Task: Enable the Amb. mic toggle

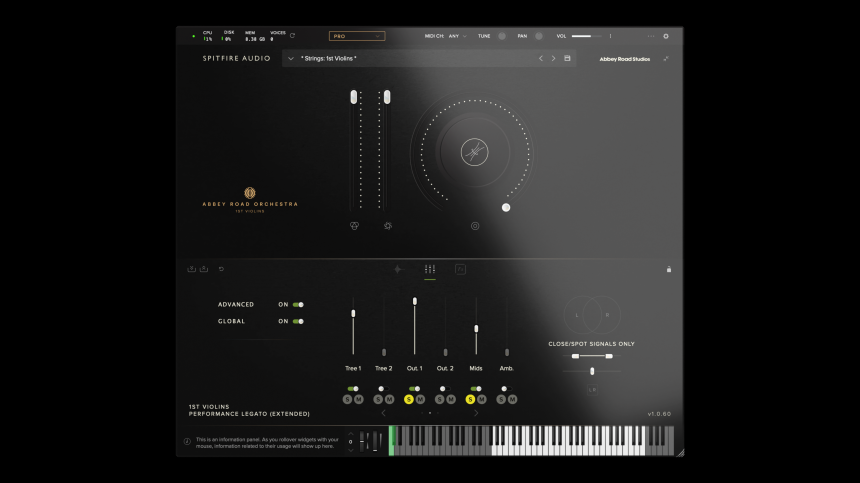Action: (506, 389)
